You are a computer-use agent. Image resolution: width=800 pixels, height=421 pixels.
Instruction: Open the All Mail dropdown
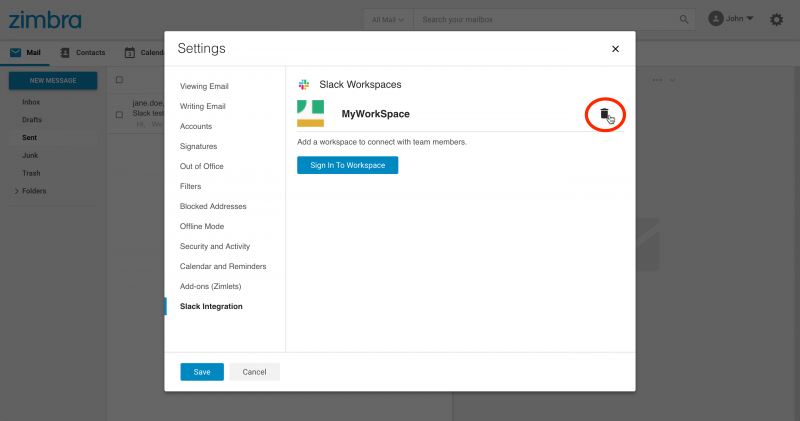(x=388, y=20)
